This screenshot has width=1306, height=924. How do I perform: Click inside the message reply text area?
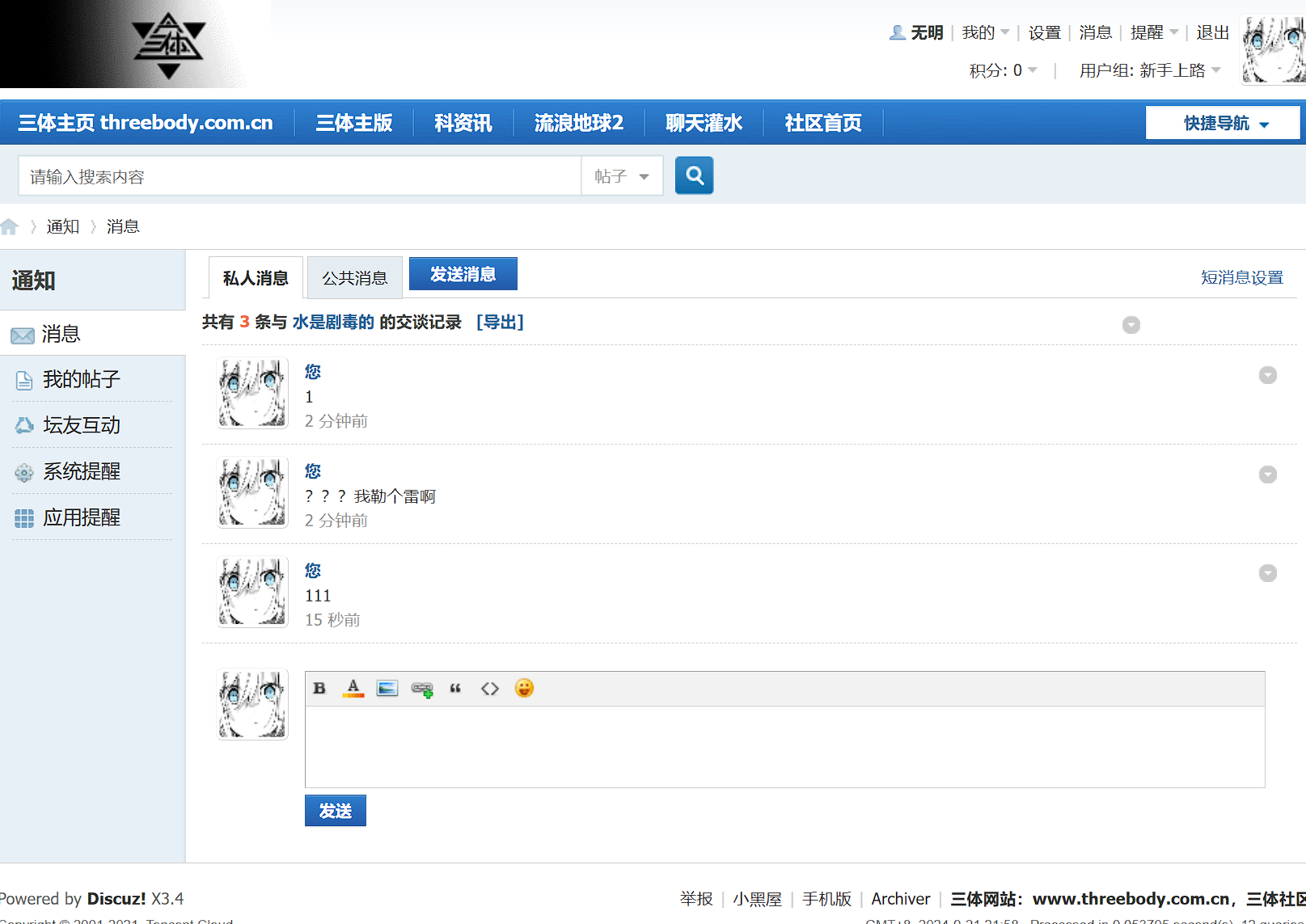784,747
